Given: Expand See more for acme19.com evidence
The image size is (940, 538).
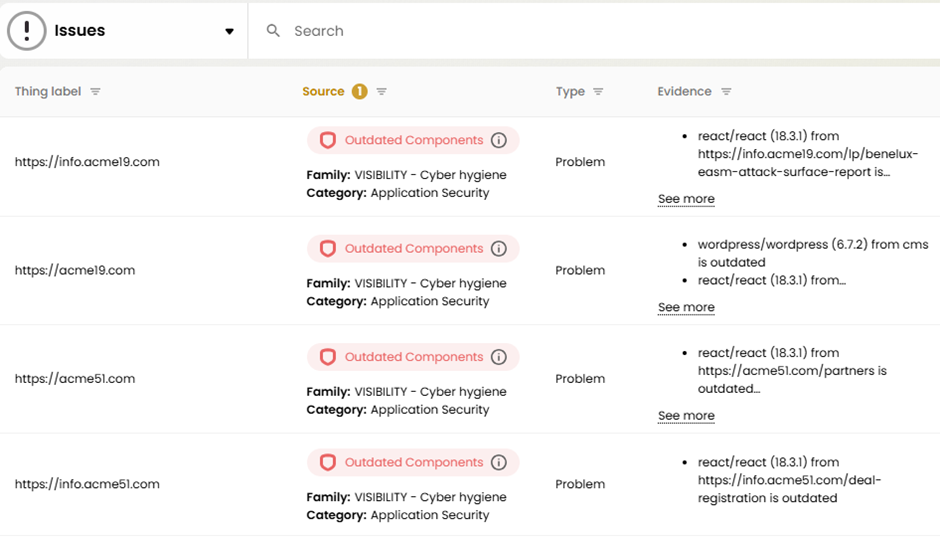Looking at the screenshot, I should (x=686, y=308).
